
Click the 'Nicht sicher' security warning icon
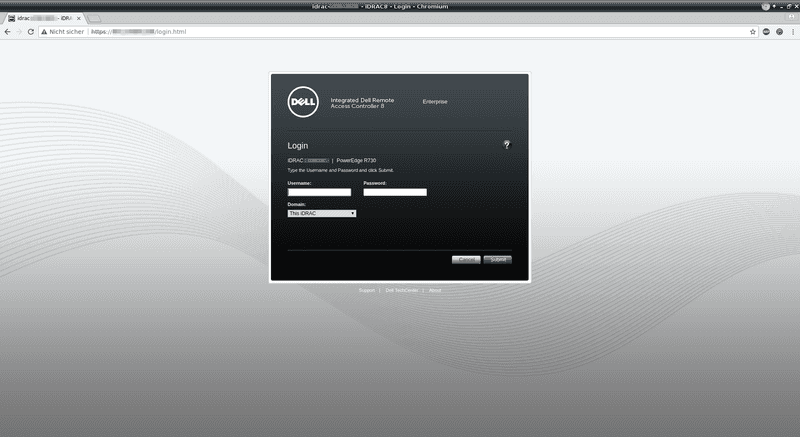click(x=44, y=32)
